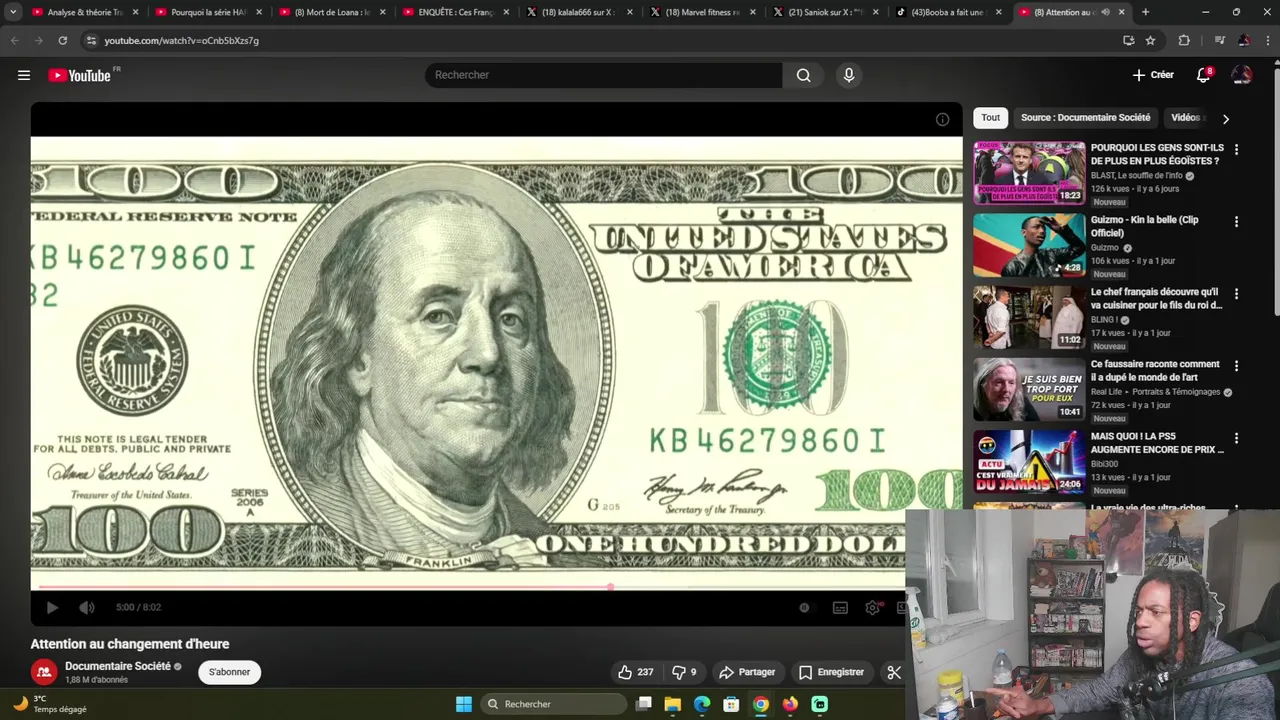Viewport: 1280px width, 720px height.
Task: Open a new browser tab
Action: [x=1145, y=12]
